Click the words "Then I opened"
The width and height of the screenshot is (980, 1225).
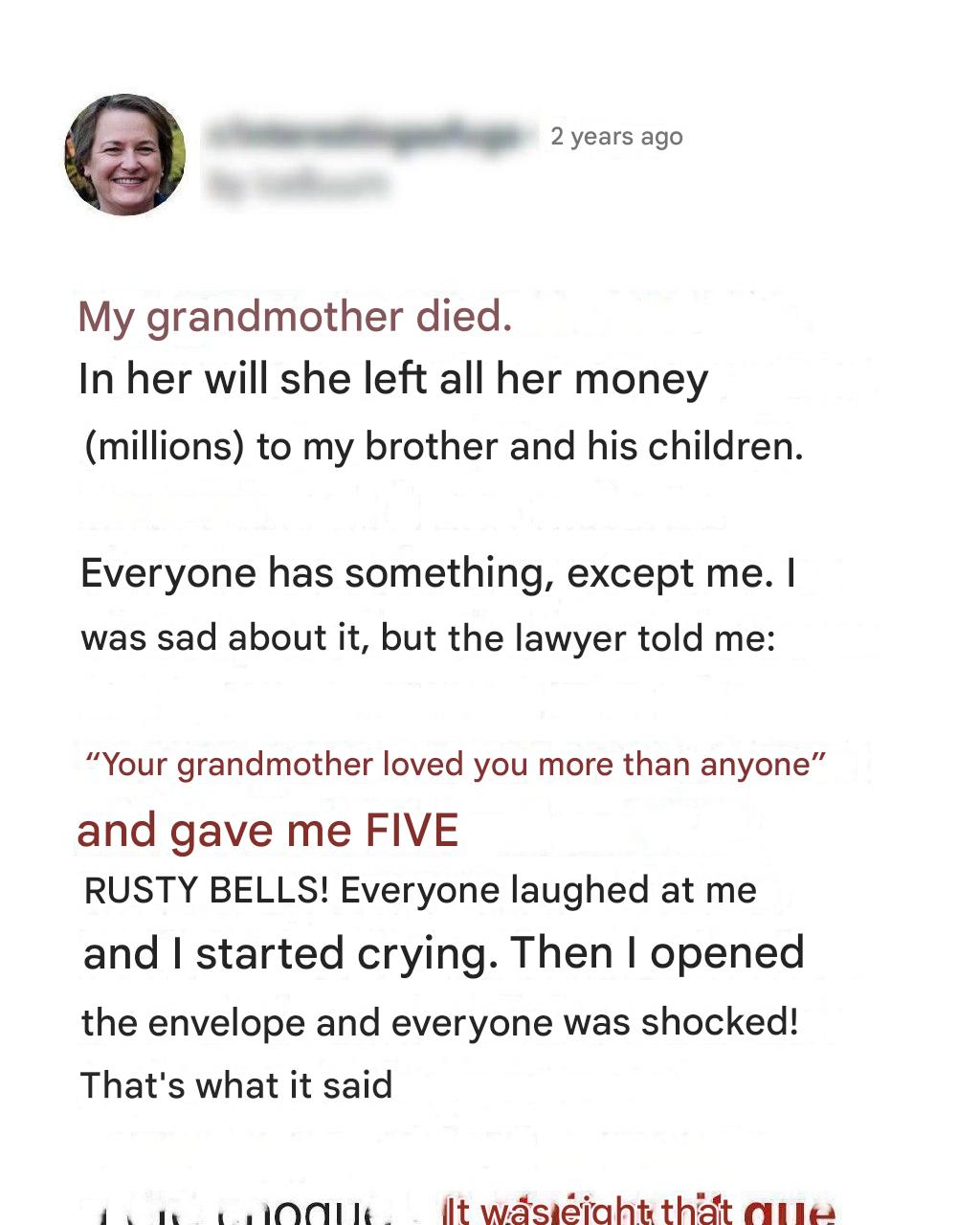(657, 954)
